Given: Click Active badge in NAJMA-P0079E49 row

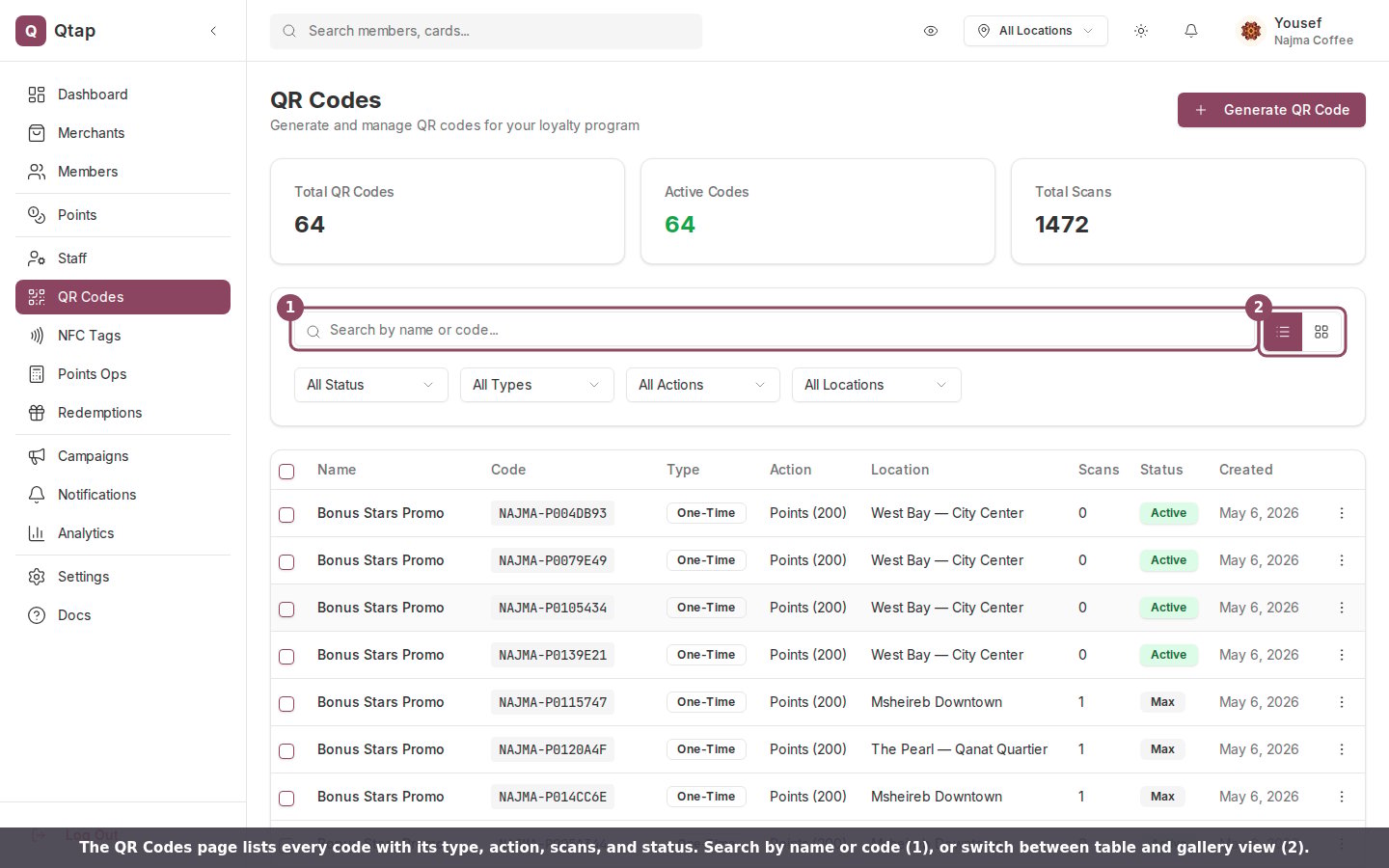Looking at the screenshot, I should click(x=1168, y=560).
